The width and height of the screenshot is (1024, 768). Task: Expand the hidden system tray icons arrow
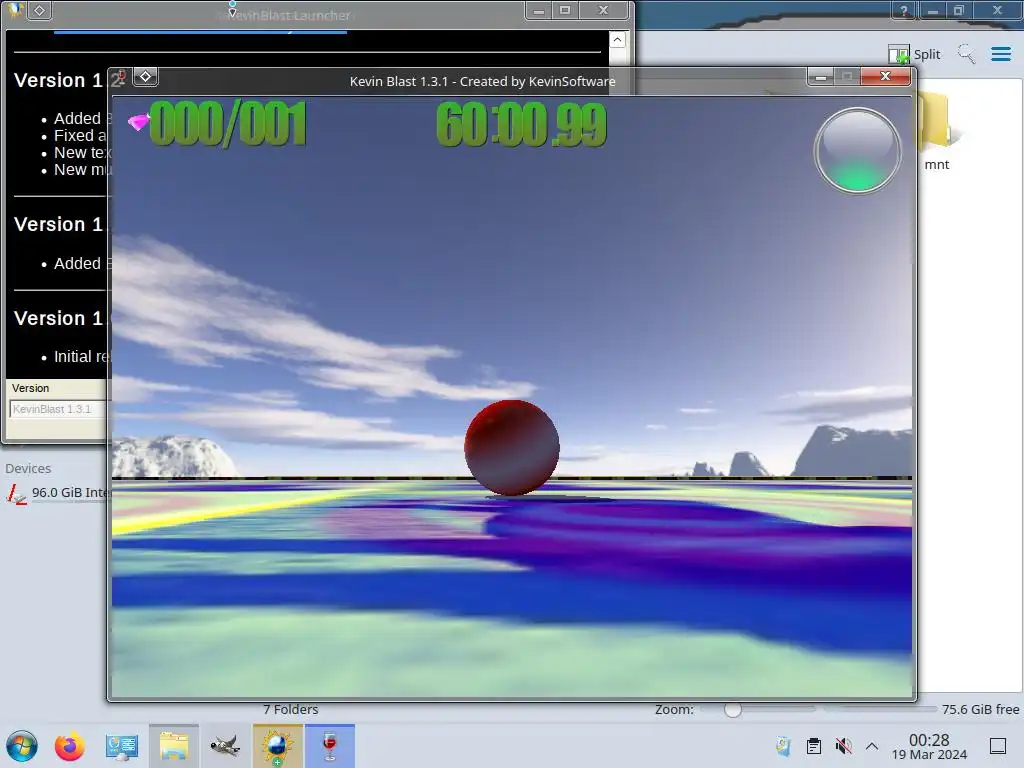tap(872, 746)
